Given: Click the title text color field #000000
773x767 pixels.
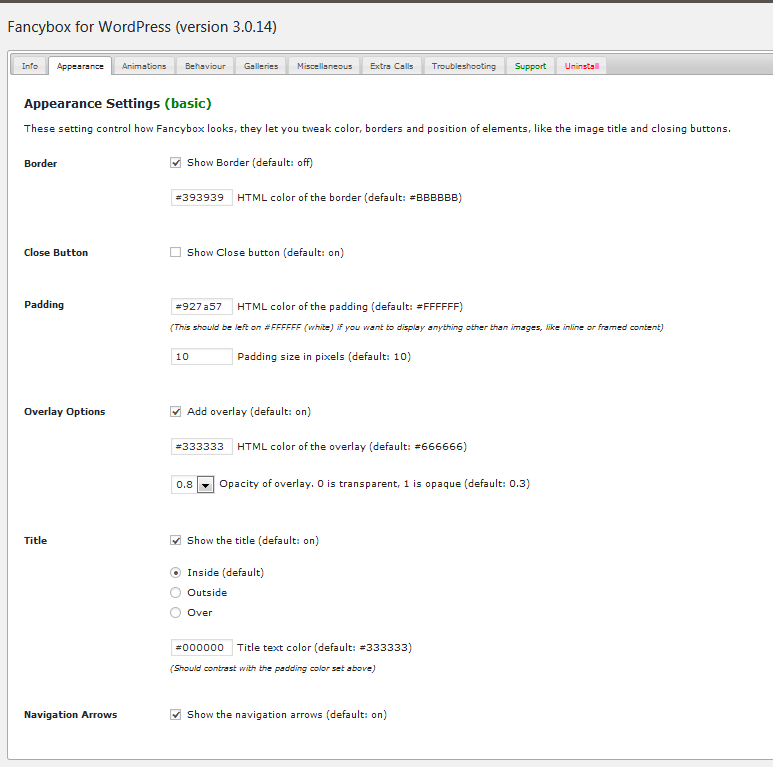Looking at the screenshot, I should (202, 648).
